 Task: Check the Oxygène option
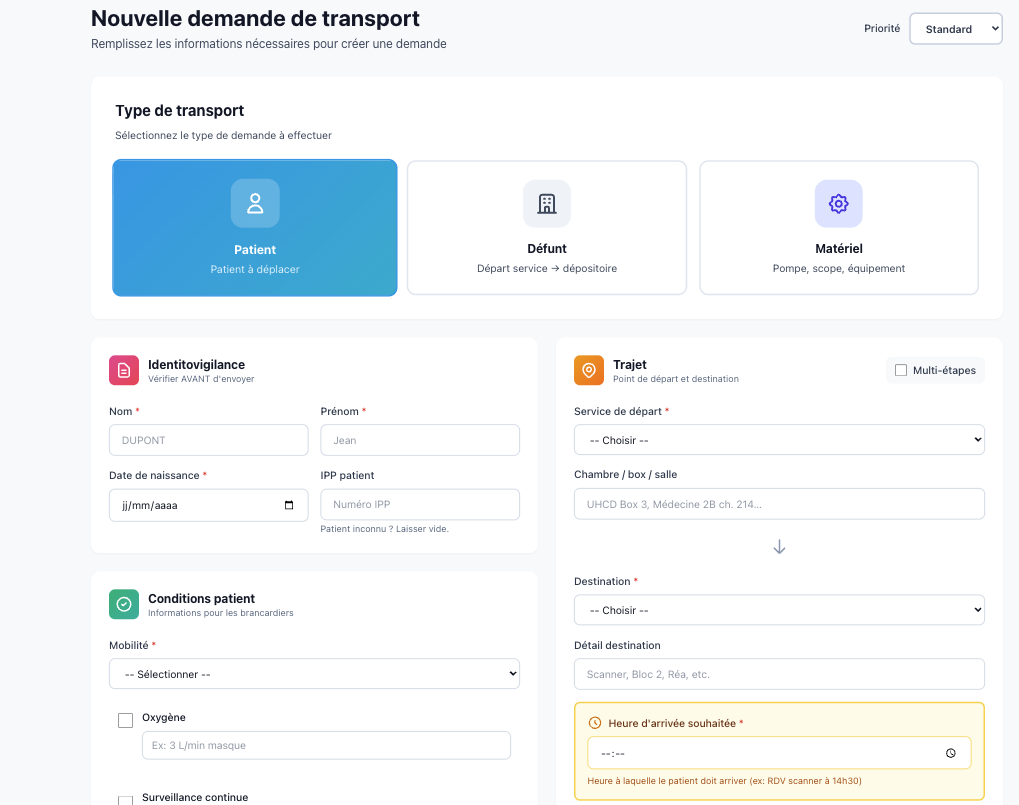(x=124, y=719)
